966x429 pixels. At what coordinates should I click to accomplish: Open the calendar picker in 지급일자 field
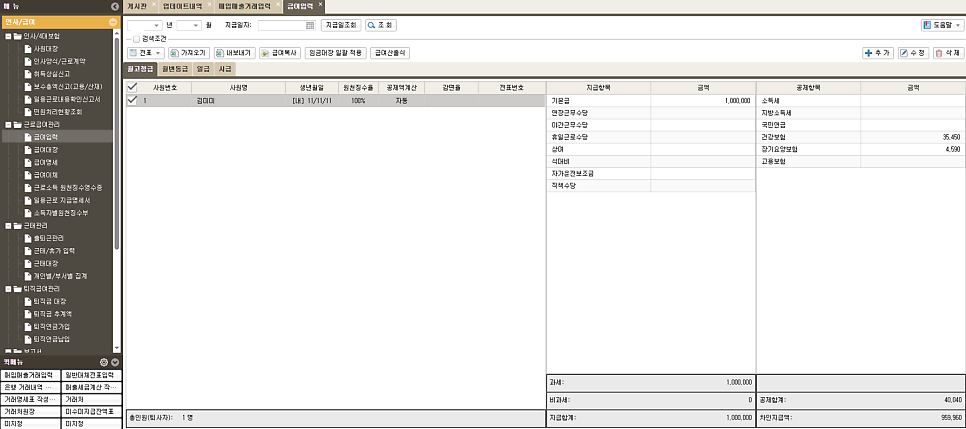pos(310,25)
